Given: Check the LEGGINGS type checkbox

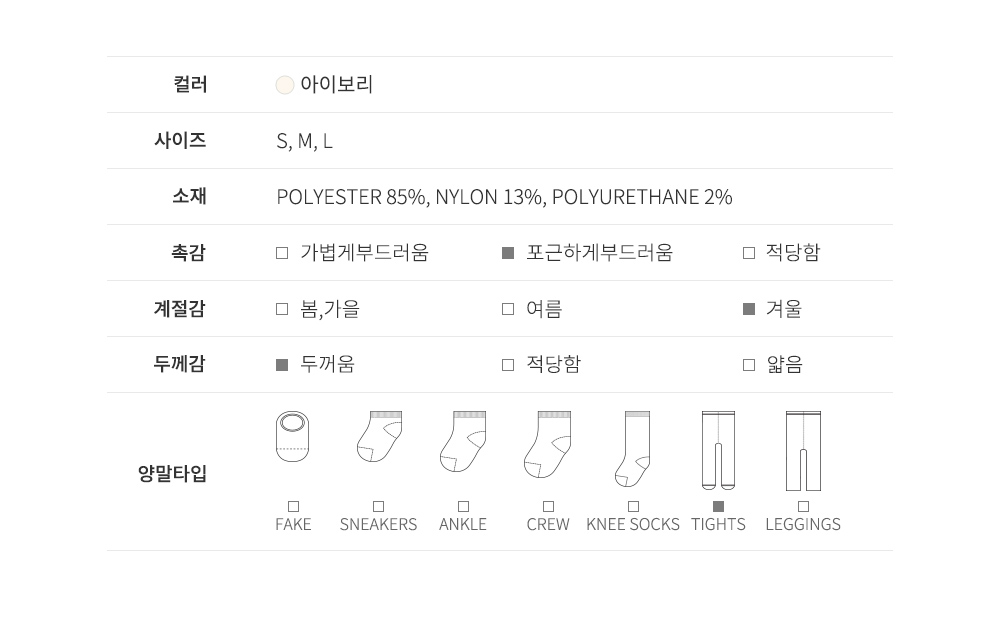Looking at the screenshot, I should [803, 507].
